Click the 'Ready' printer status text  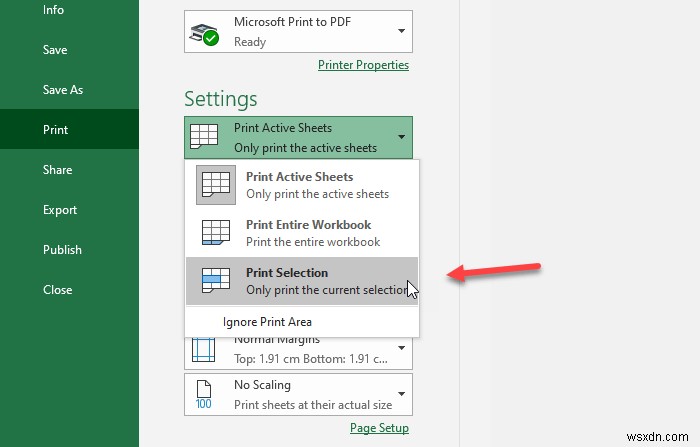pos(250,42)
